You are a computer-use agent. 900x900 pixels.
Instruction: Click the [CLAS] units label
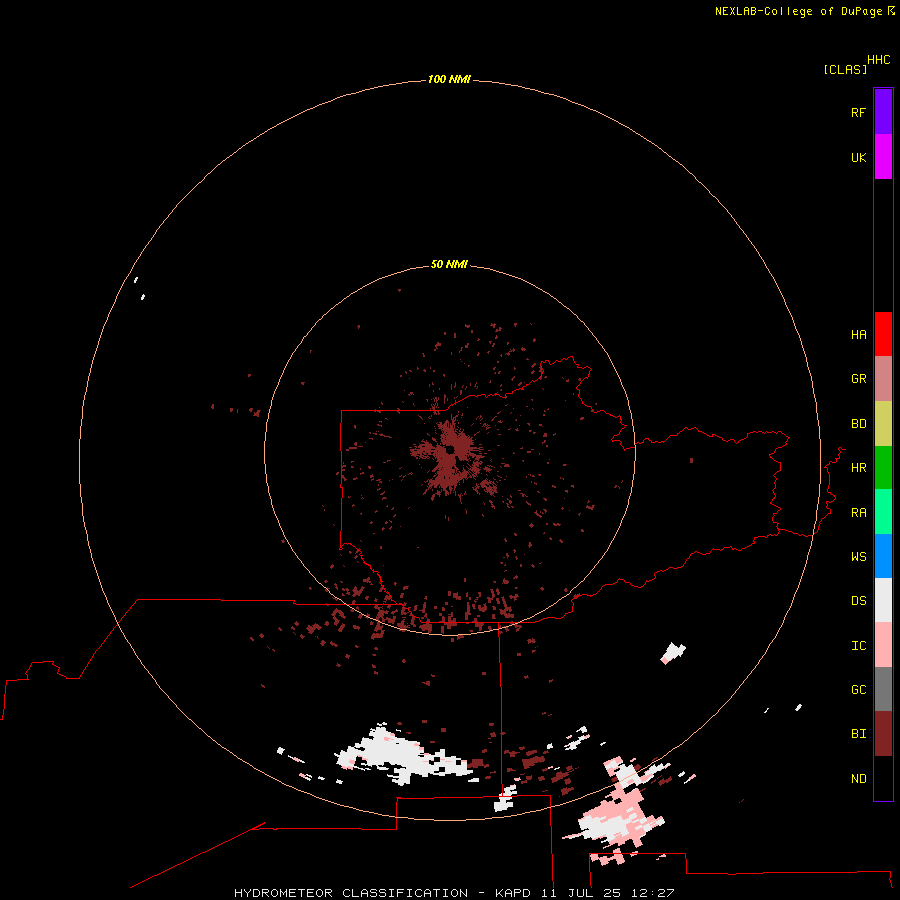pos(845,69)
